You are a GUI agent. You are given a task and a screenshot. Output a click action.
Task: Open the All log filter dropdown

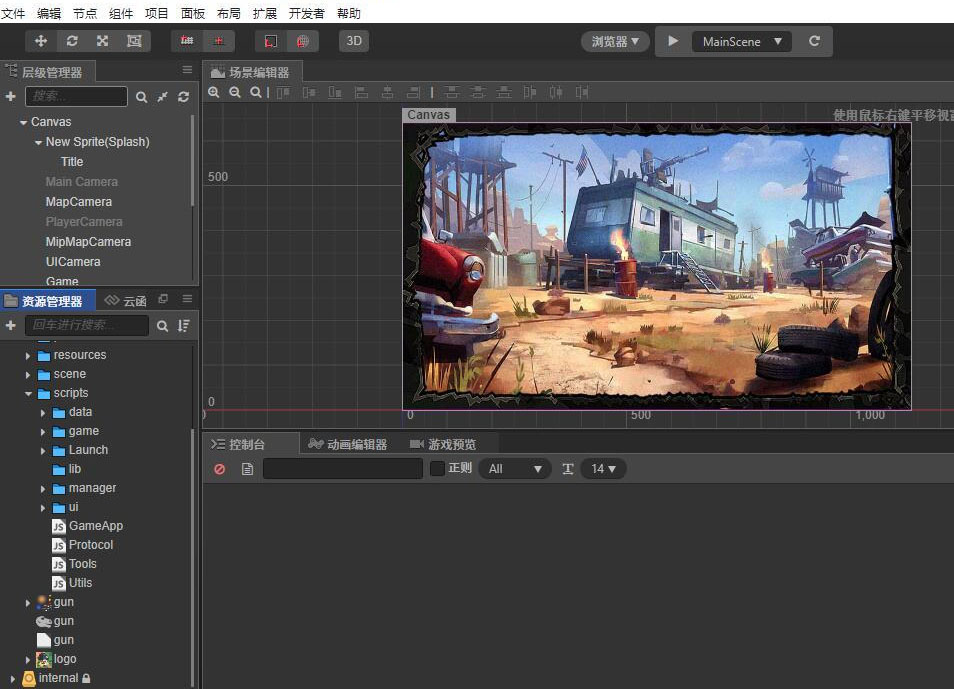point(514,469)
